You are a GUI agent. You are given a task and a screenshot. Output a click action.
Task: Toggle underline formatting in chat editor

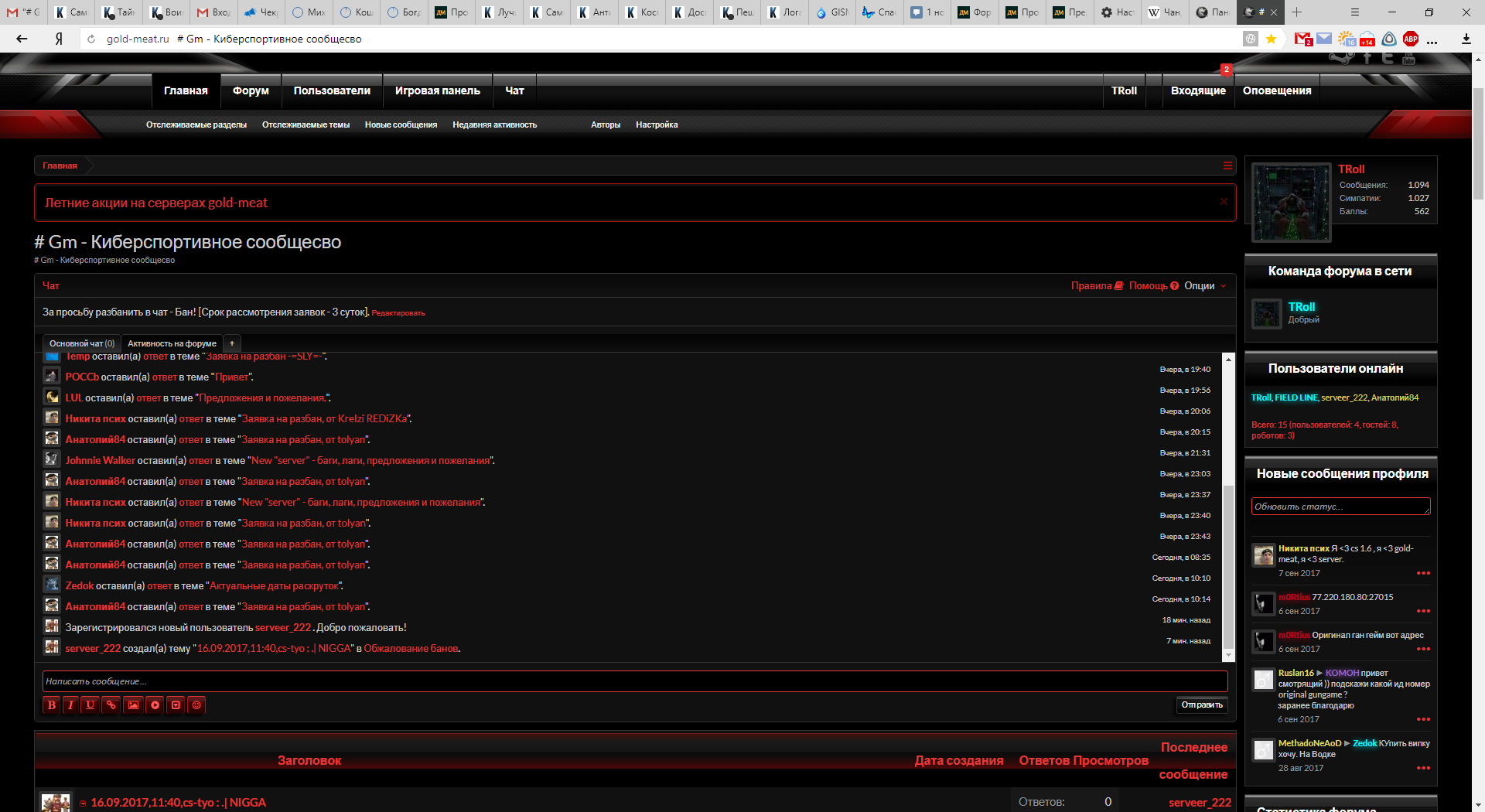click(90, 705)
